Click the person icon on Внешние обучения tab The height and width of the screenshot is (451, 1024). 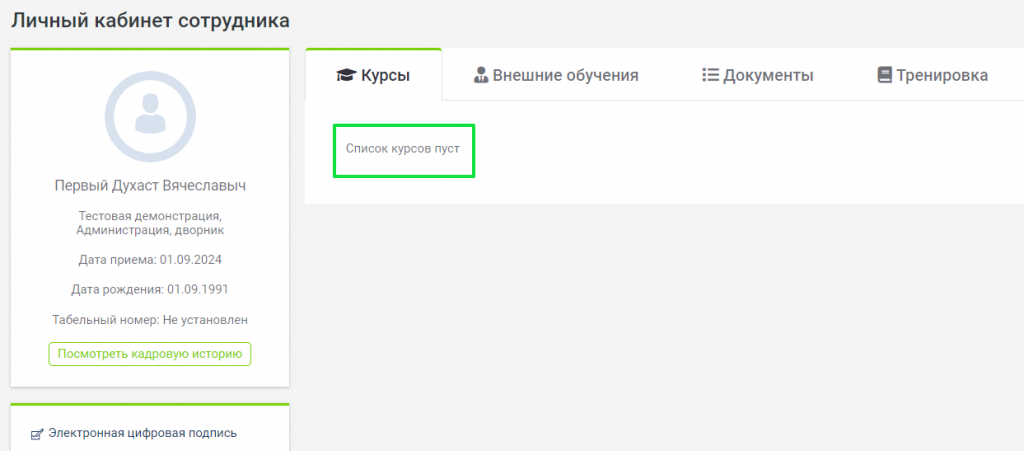tap(481, 75)
